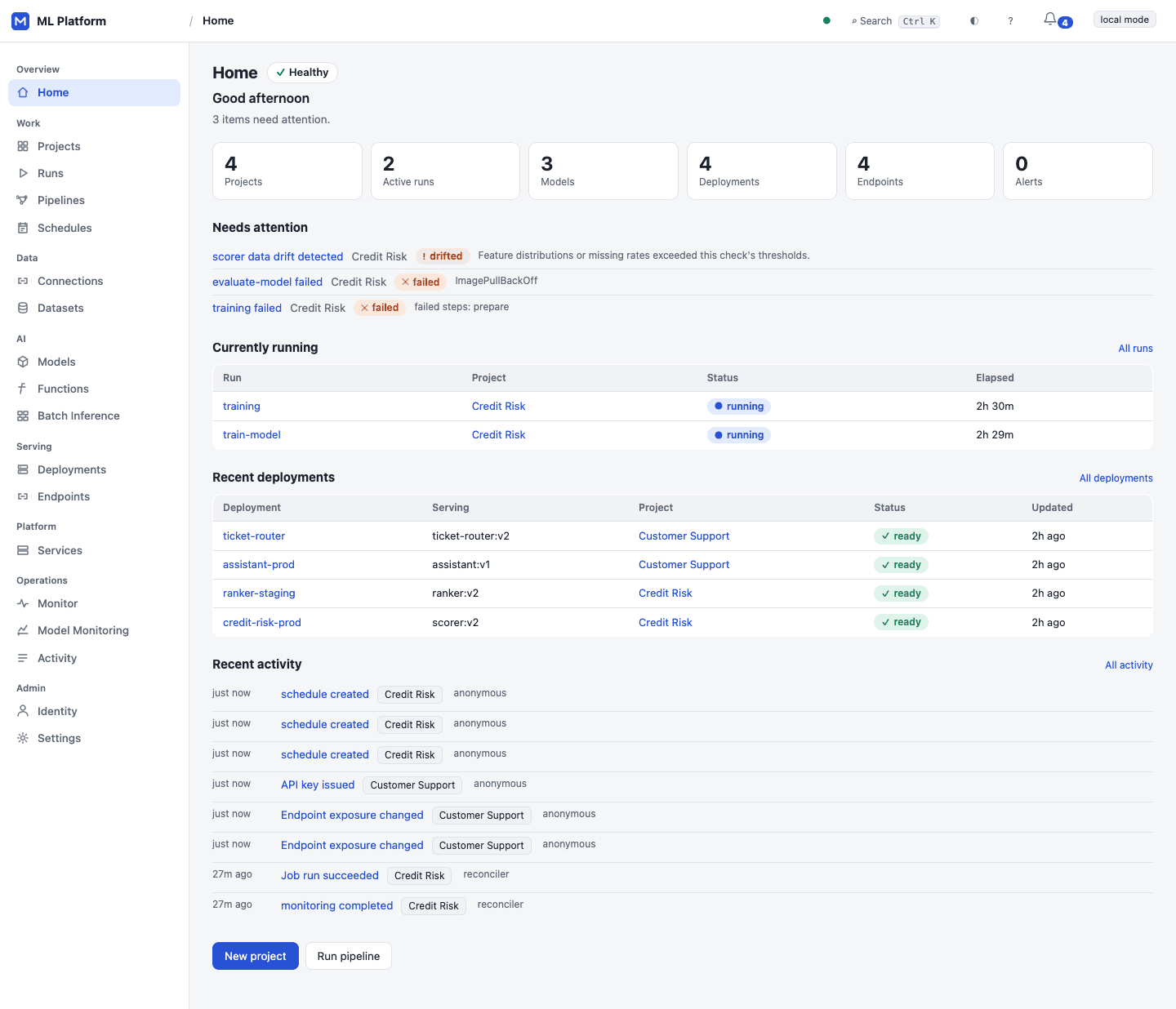Open the All deployments link
Screen dimensions: 1176x1009
(1116, 478)
